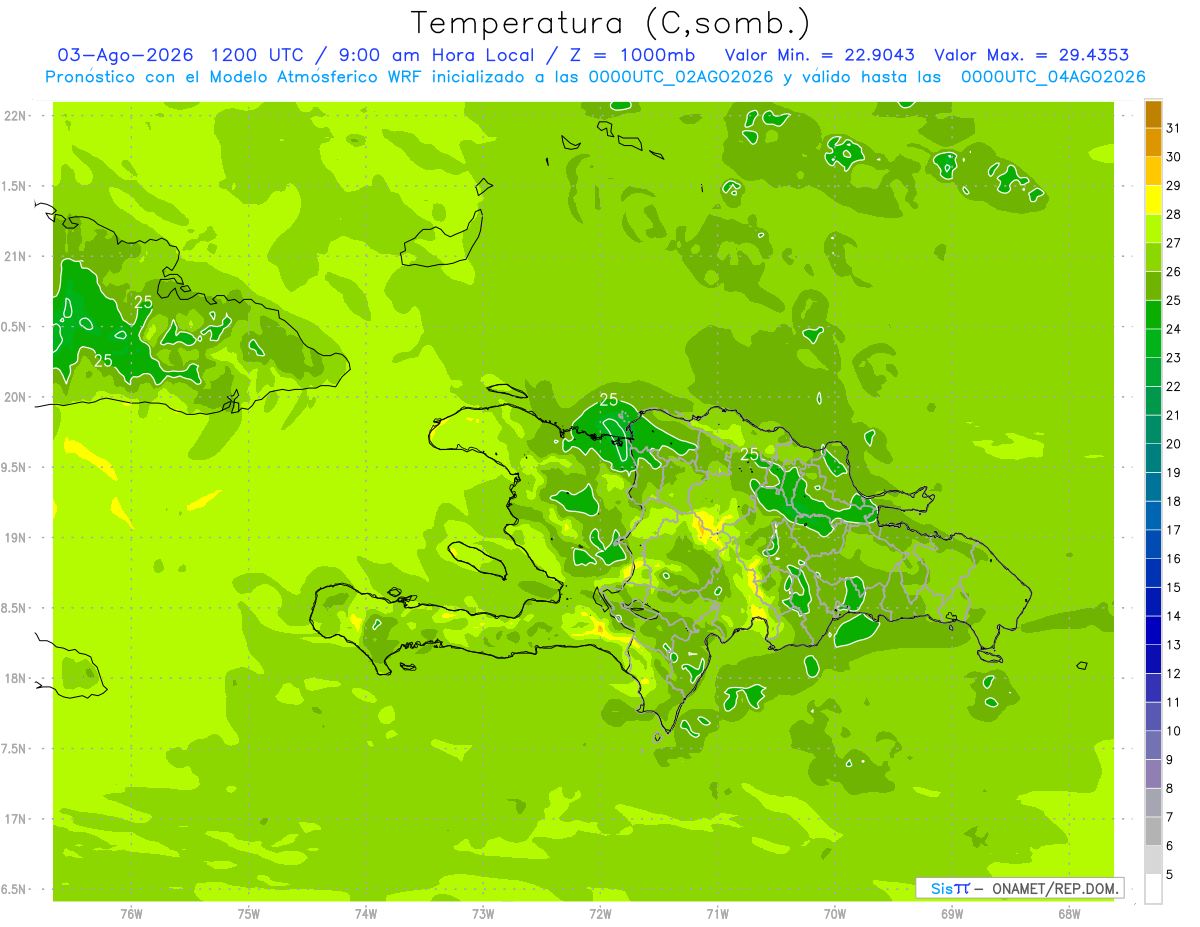Click the legend value "20"
Image resolution: width=1200 pixels, height=927 pixels.
tap(1173, 444)
